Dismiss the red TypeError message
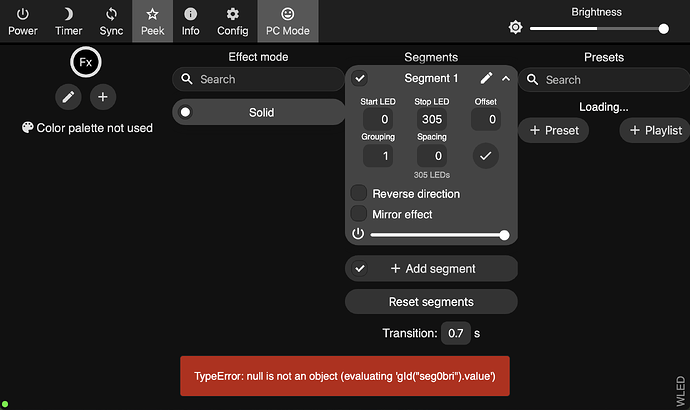Screen dimensions: 690x410 (x=345, y=376)
